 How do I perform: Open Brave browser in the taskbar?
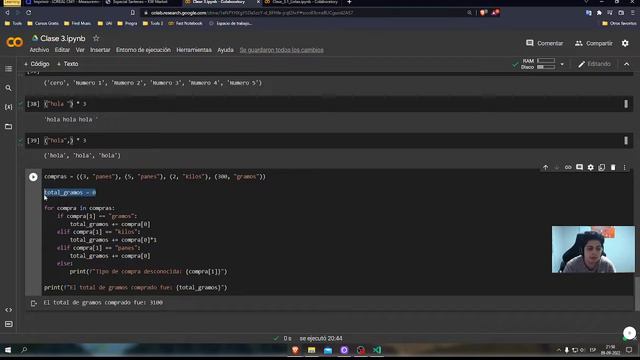point(295,350)
